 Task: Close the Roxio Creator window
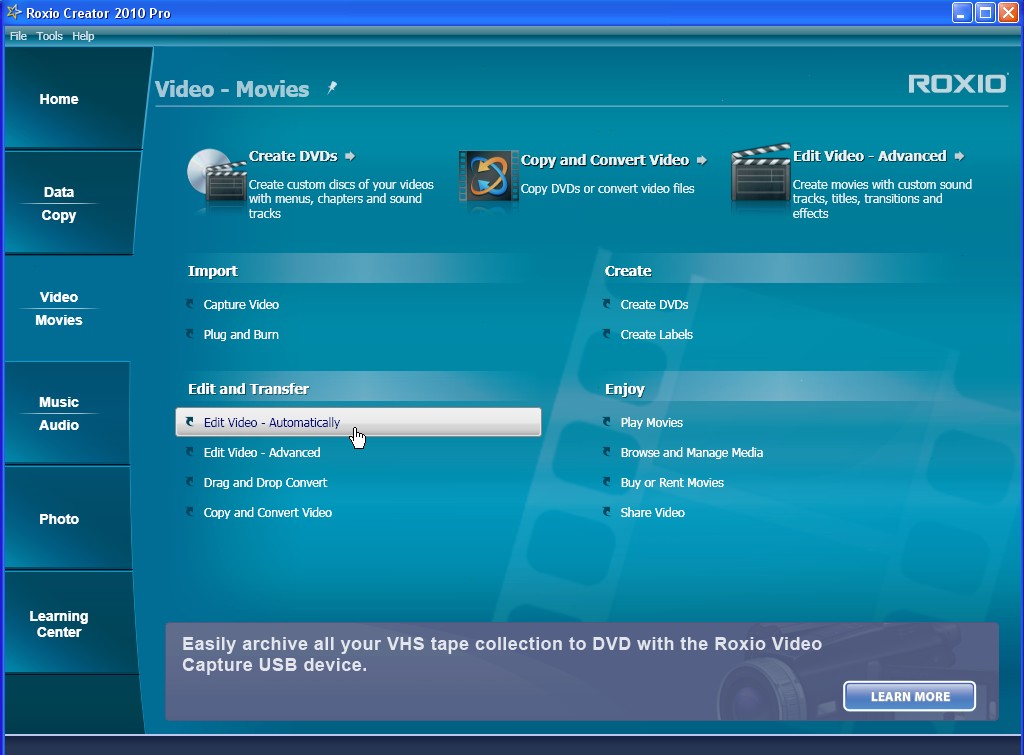click(1008, 12)
